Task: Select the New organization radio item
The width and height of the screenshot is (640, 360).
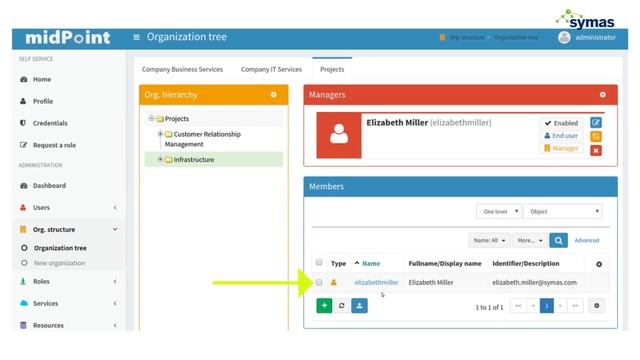Action: (24, 263)
